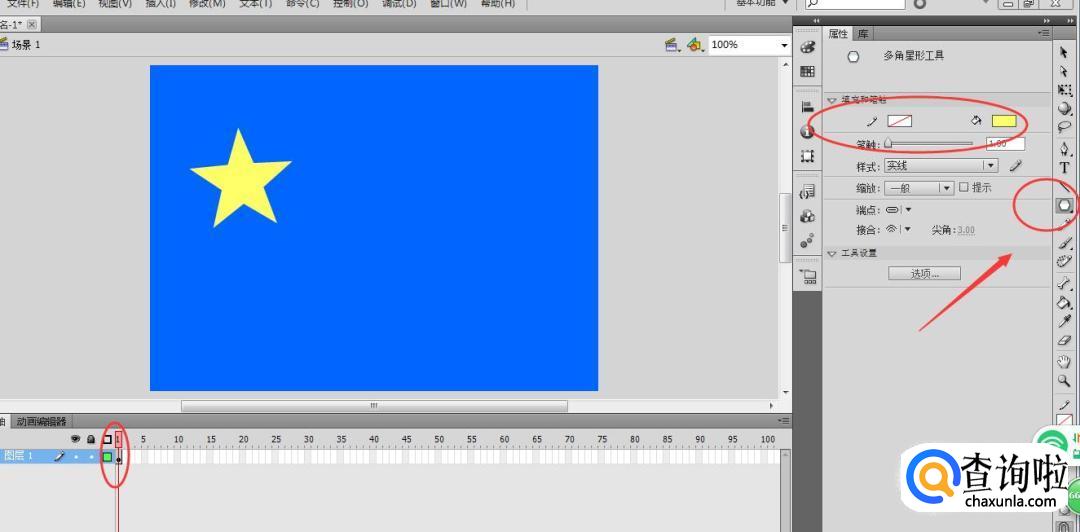Select the 3D Rotation tool
1080x532 pixels.
(x=1065, y=109)
